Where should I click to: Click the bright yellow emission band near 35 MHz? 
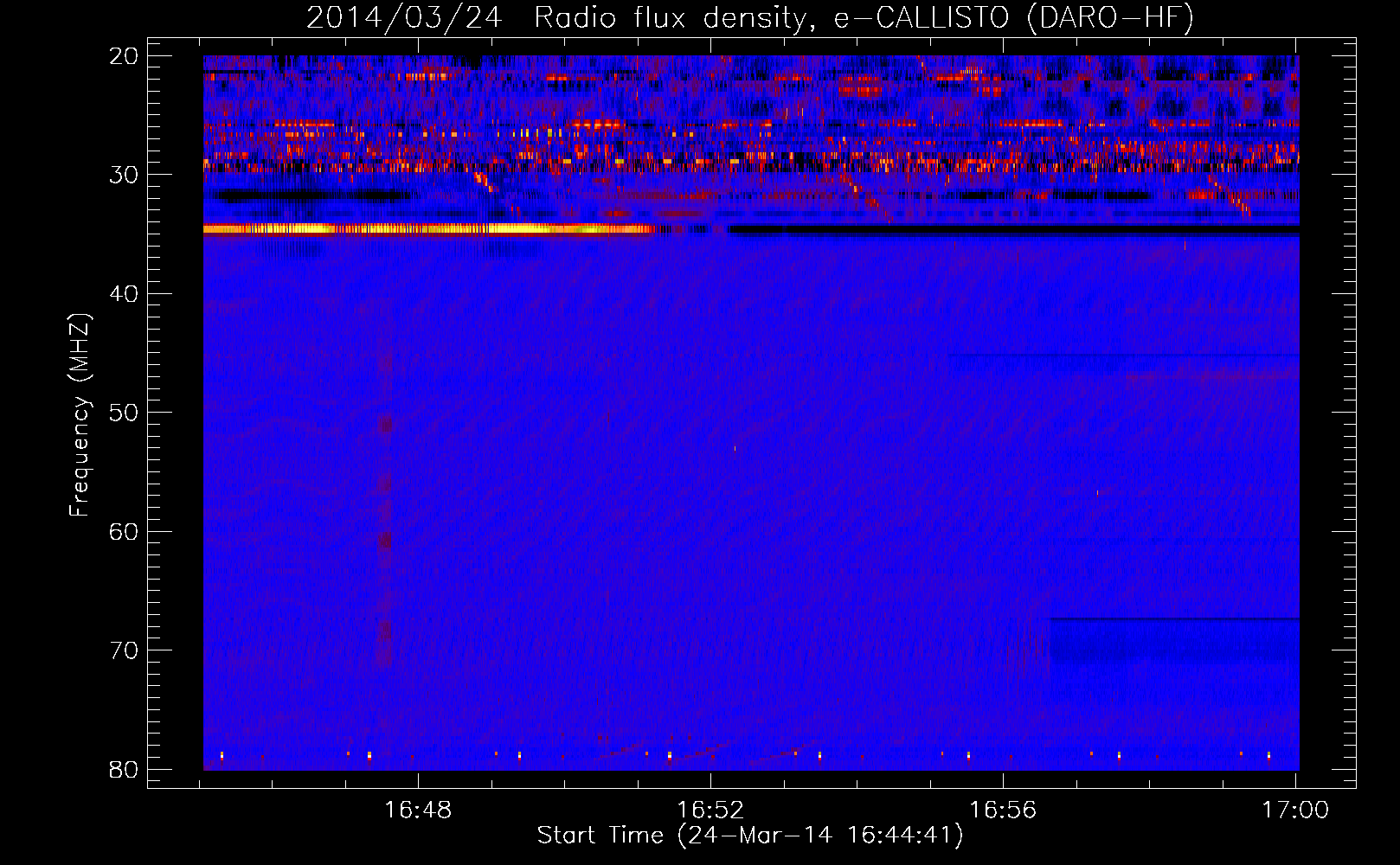pyautogui.click(x=430, y=229)
